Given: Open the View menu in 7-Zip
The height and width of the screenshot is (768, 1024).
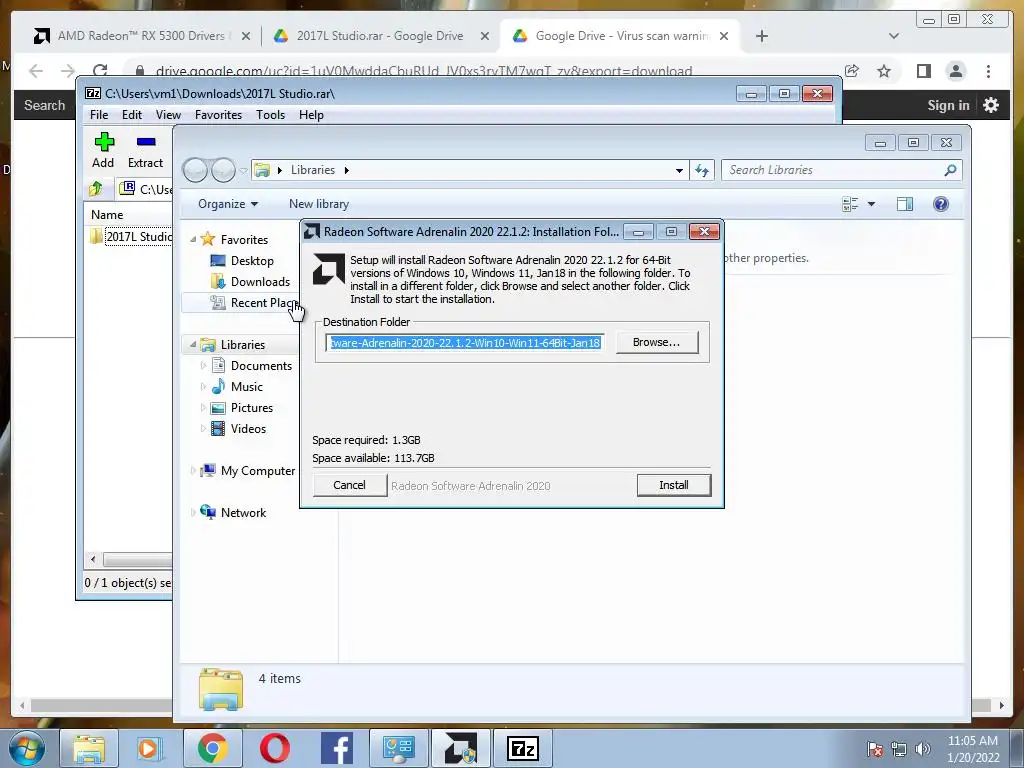Looking at the screenshot, I should click(168, 115).
